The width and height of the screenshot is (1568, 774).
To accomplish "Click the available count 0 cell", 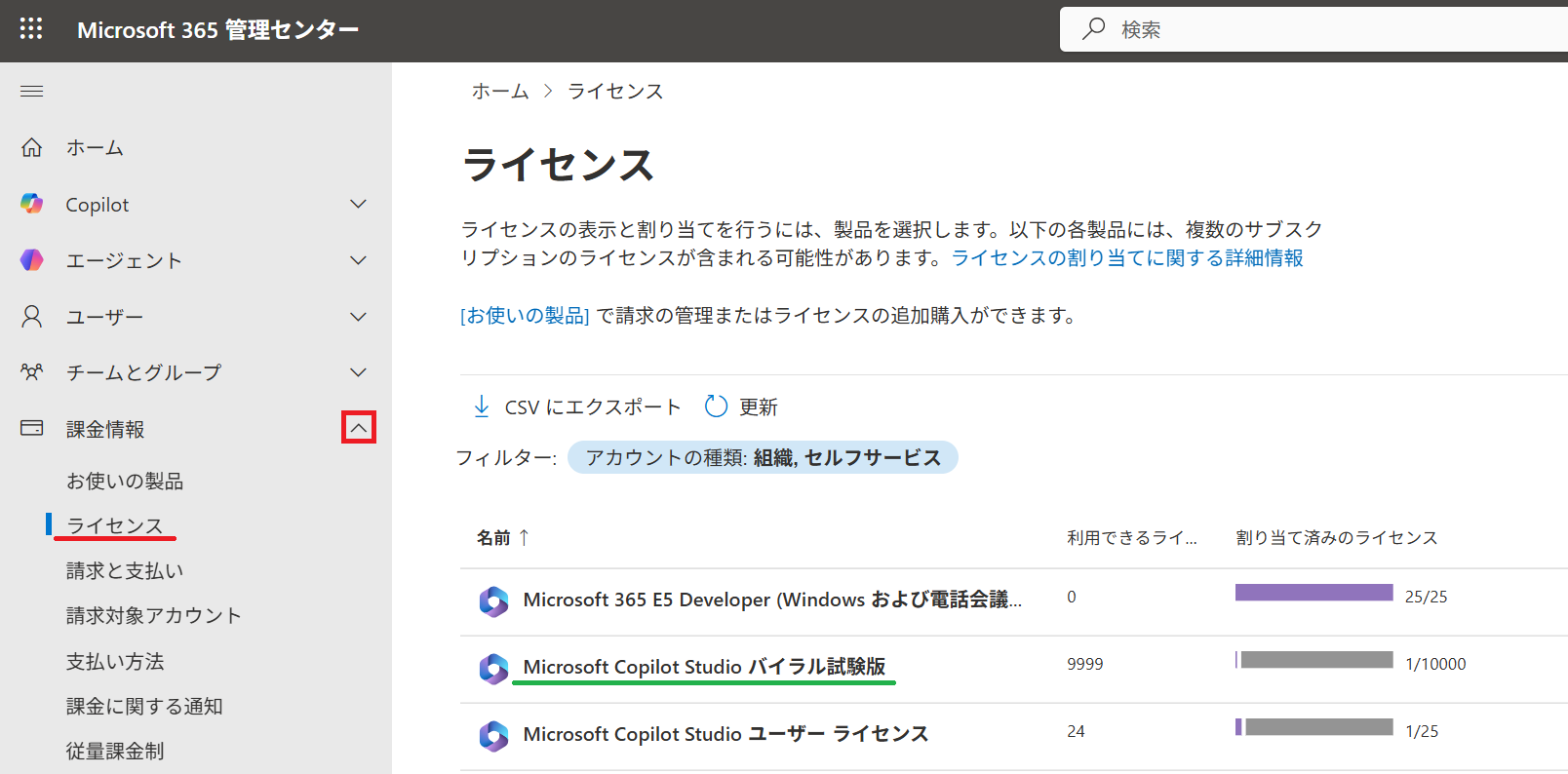I will point(1072,597).
